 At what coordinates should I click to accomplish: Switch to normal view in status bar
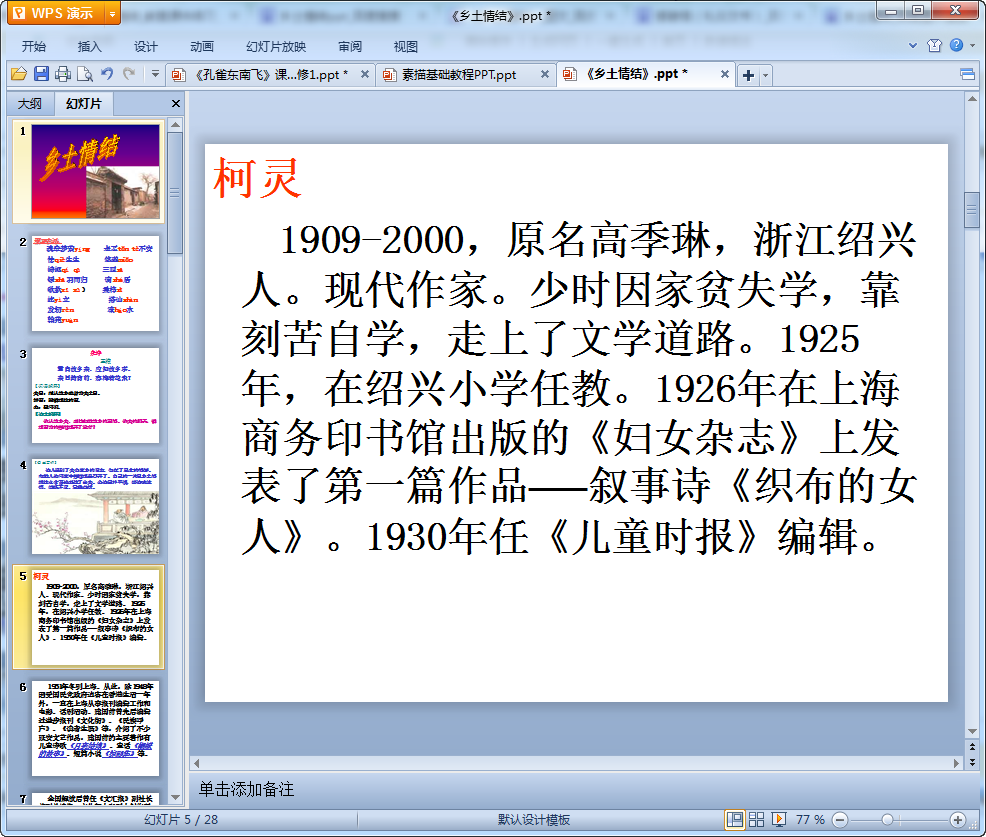tap(735, 819)
